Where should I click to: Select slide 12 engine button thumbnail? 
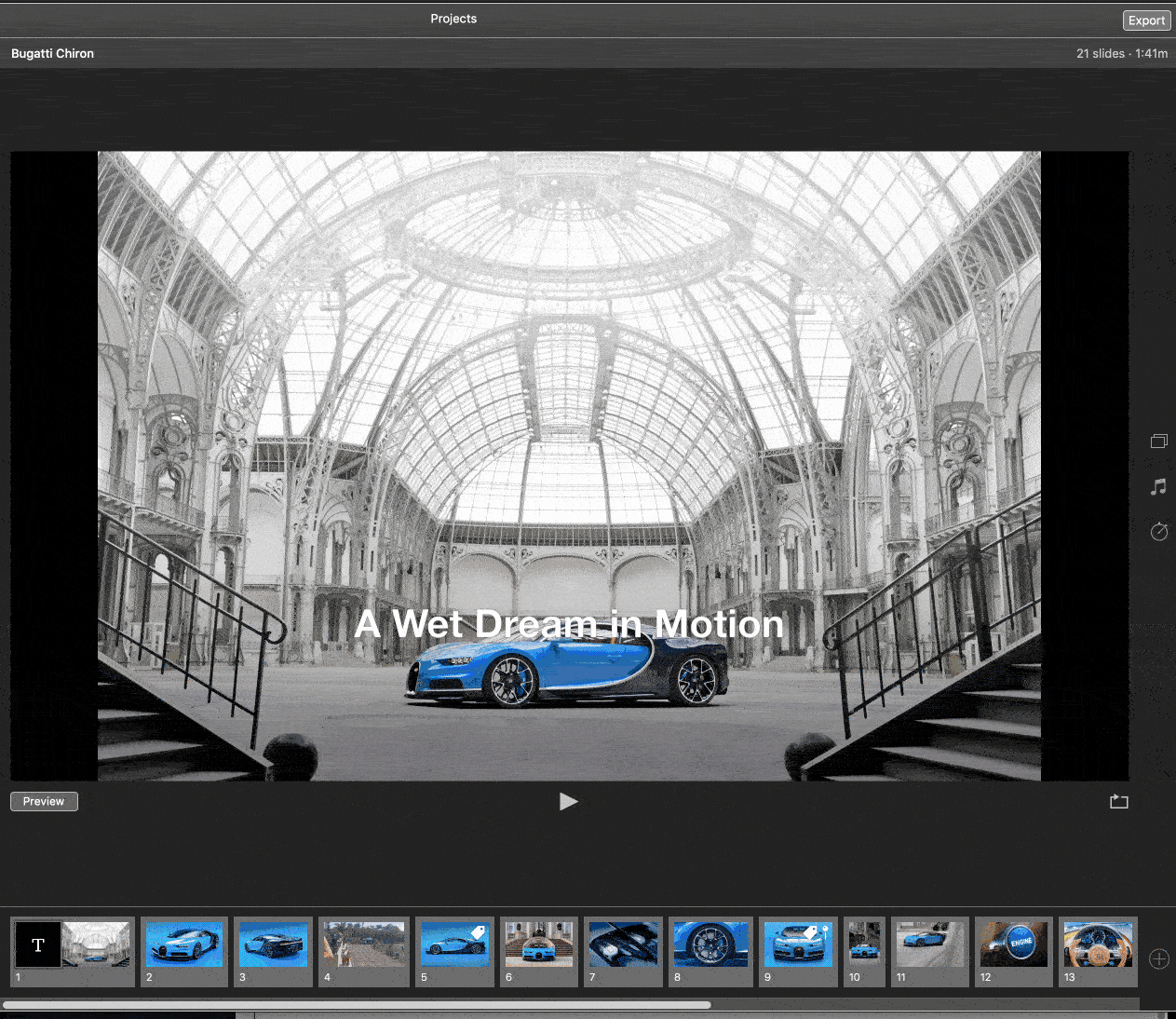coord(1014,944)
